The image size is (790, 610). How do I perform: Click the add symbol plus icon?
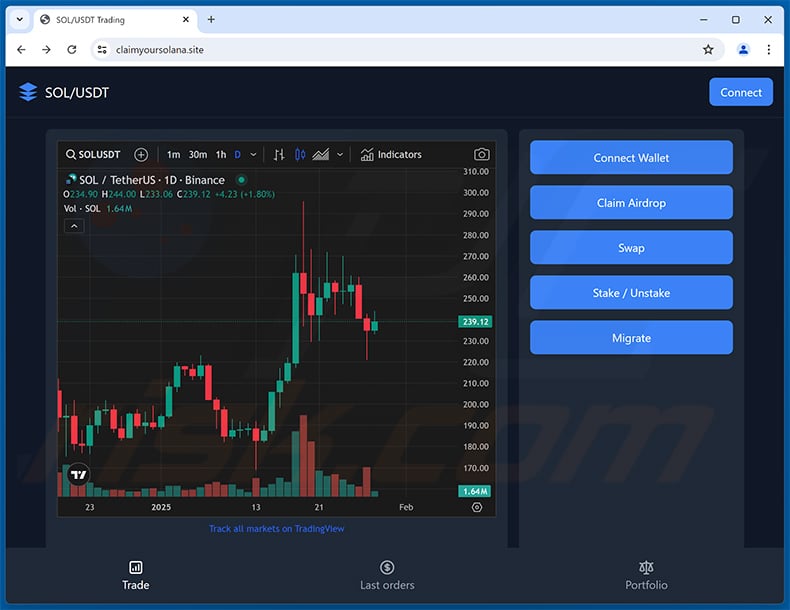pos(141,155)
